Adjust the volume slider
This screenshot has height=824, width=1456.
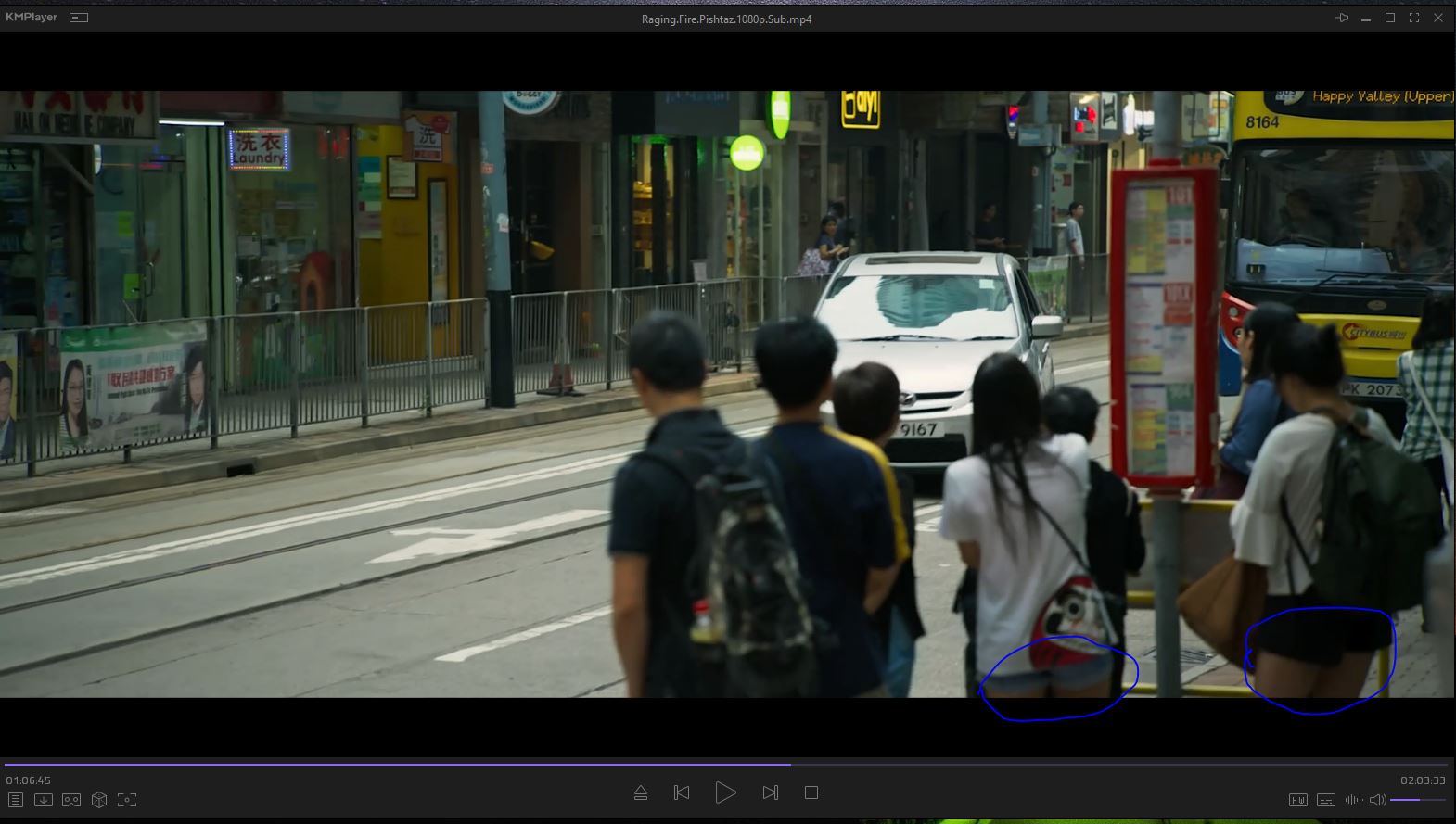(1417, 800)
